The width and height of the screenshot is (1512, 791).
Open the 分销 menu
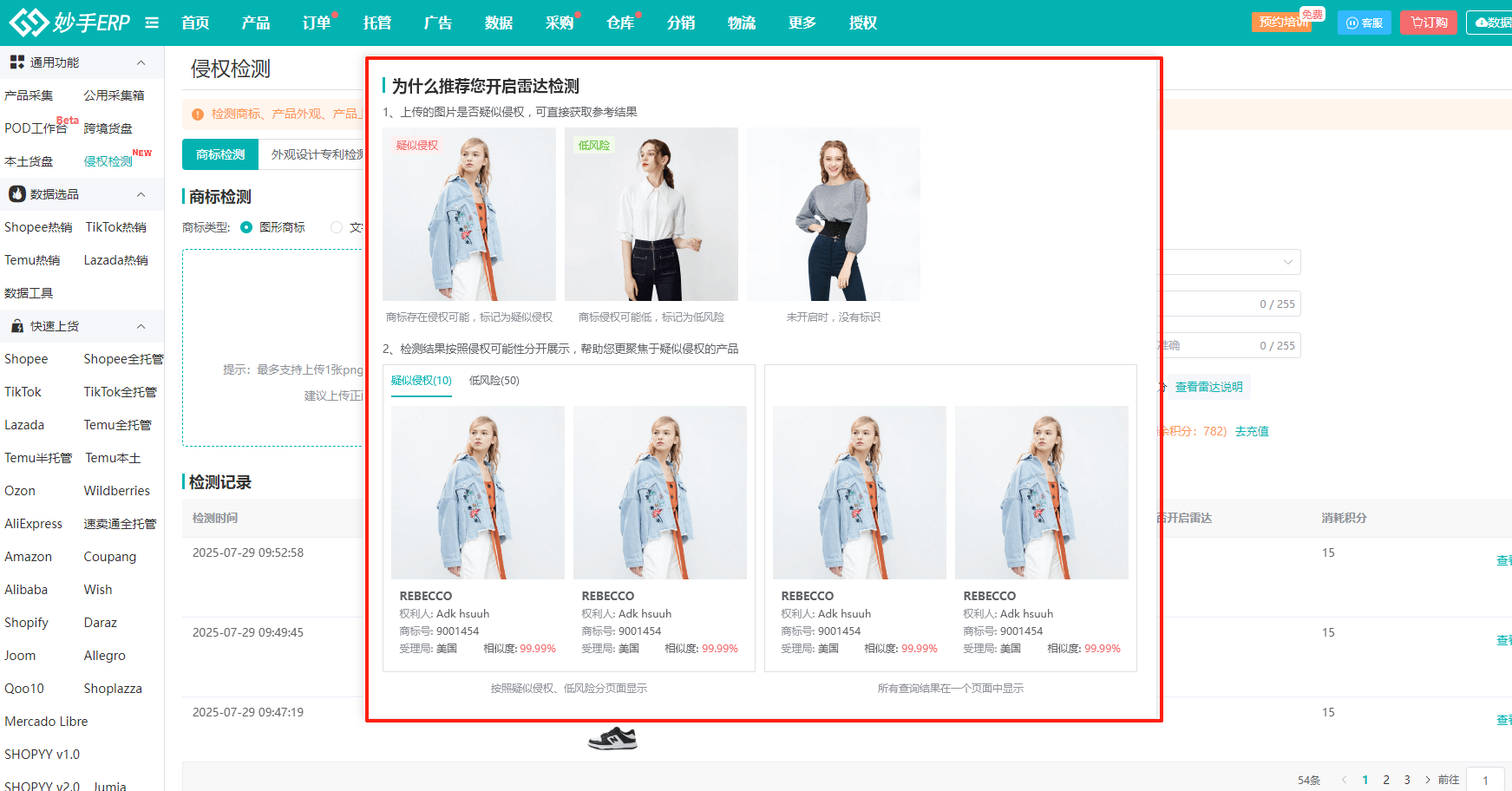[x=681, y=23]
